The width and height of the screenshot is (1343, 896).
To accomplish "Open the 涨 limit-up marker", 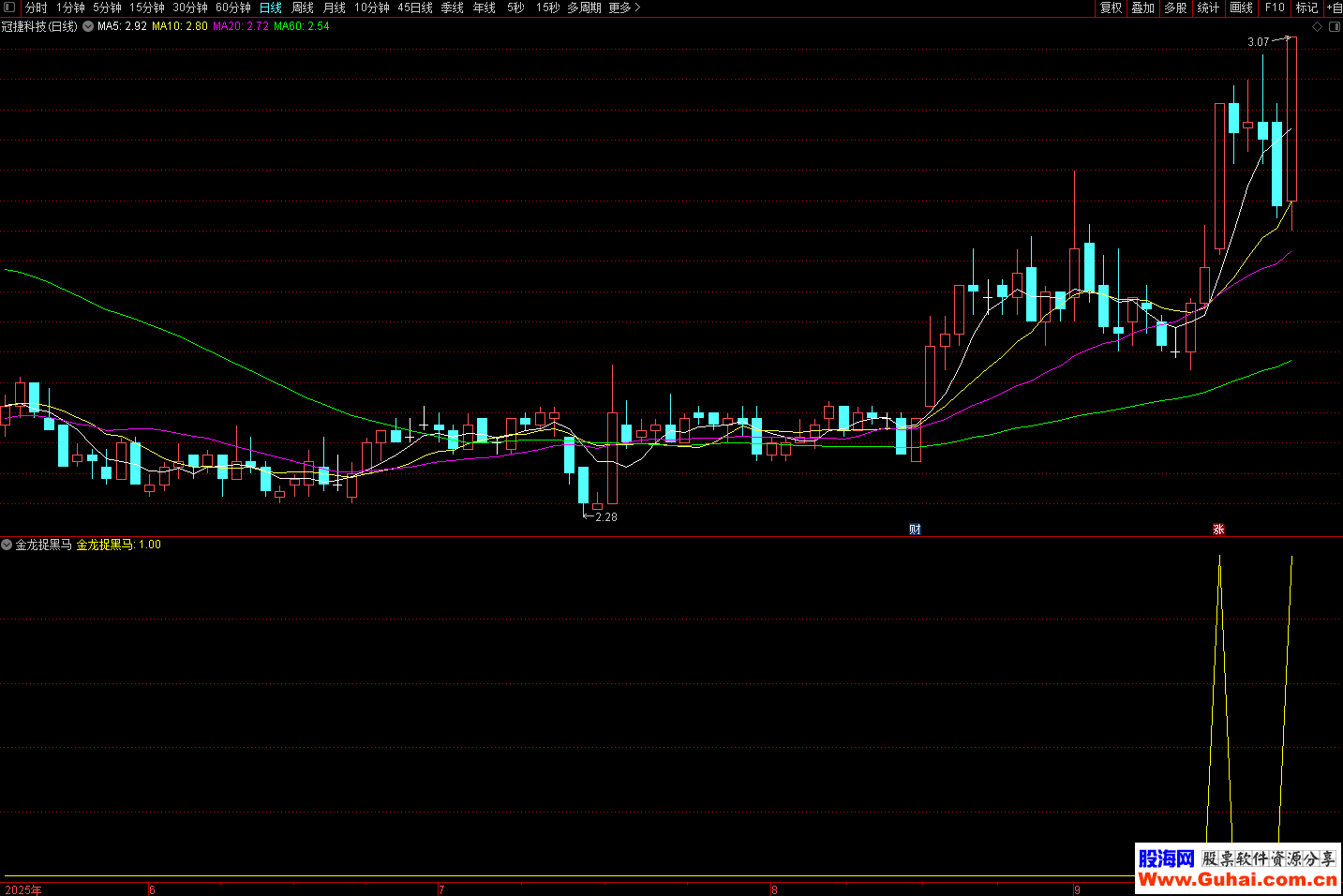I will pos(1218,530).
